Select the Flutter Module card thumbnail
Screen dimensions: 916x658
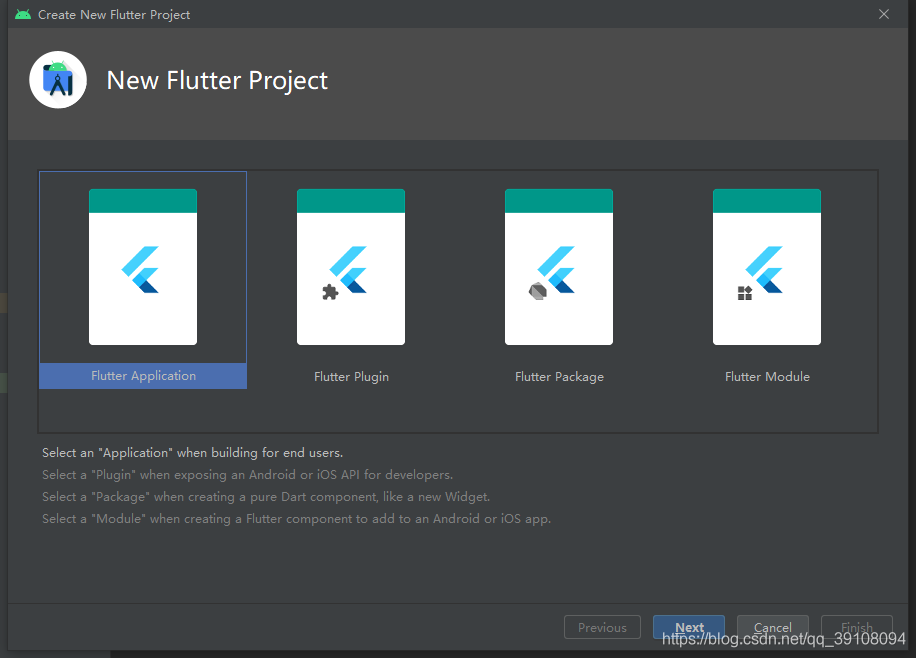(x=766, y=266)
